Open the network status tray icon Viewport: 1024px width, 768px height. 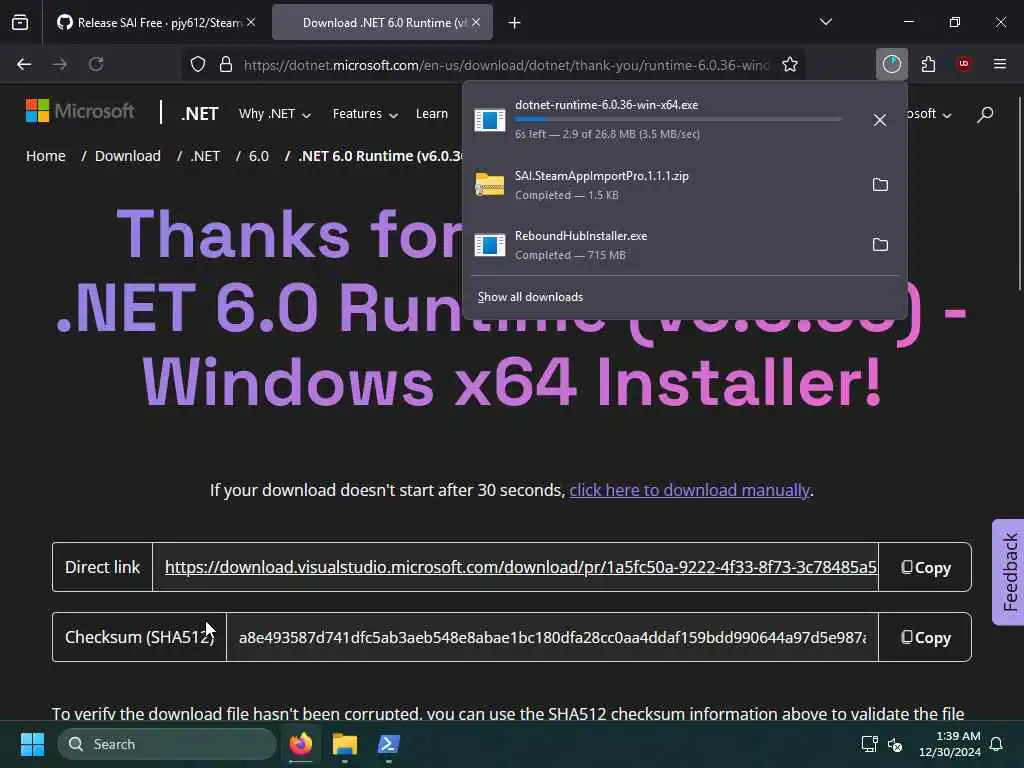pyautogui.click(x=869, y=744)
